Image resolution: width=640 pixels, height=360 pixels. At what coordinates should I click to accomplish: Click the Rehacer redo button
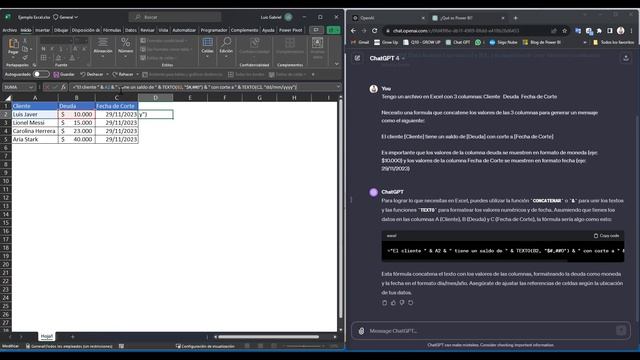pyautogui.click(x=123, y=75)
